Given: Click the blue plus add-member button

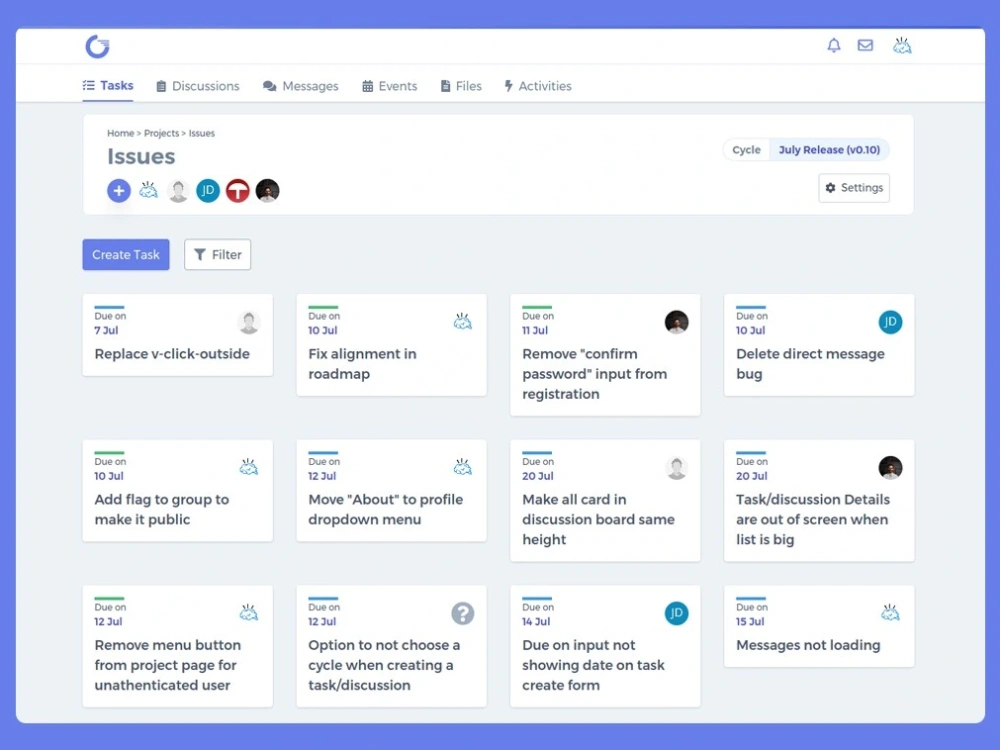Looking at the screenshot, I should 119,191.
